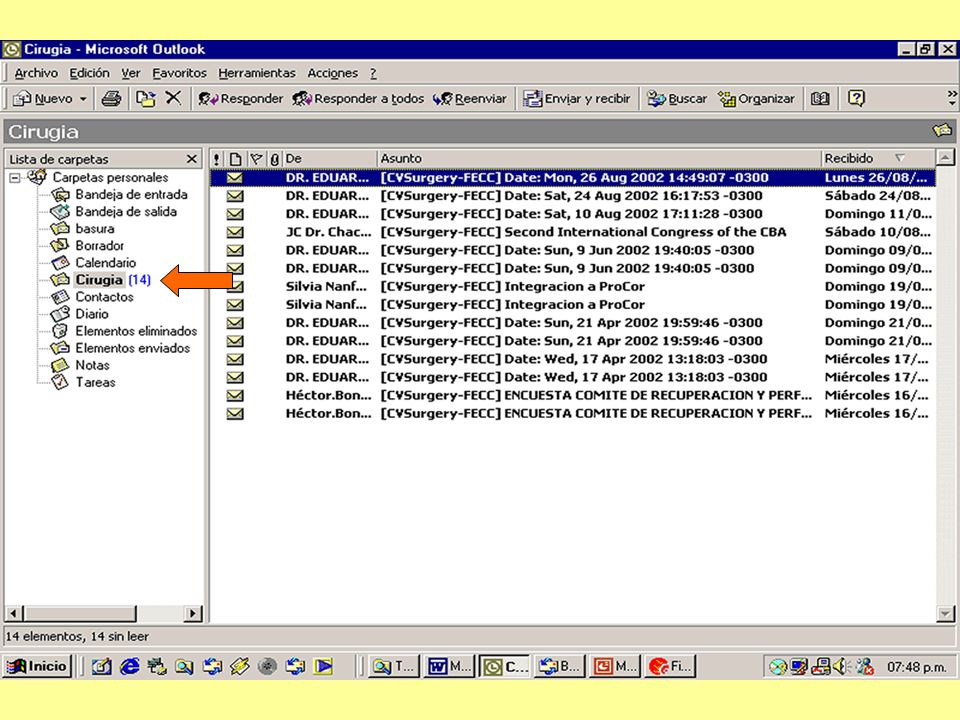The height and width of the screenshot is (720, 960).
Task: Delete selected message with X icon
Action: tap(174, 98)
